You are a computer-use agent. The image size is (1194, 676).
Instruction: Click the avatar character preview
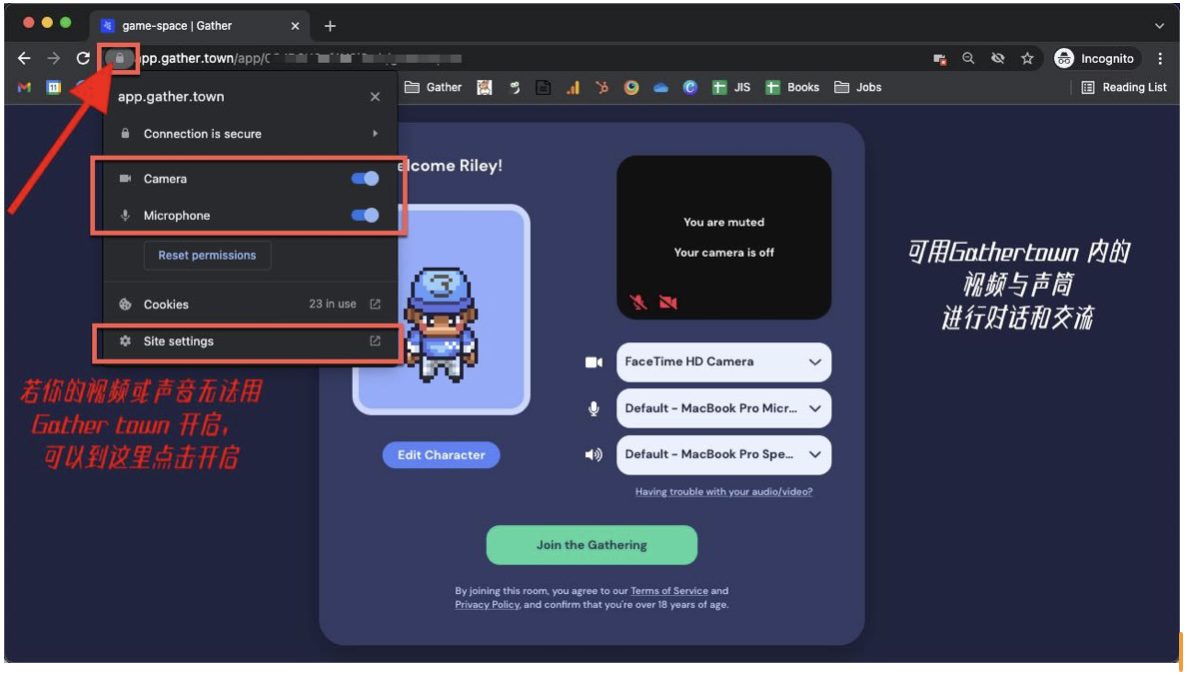441,310
